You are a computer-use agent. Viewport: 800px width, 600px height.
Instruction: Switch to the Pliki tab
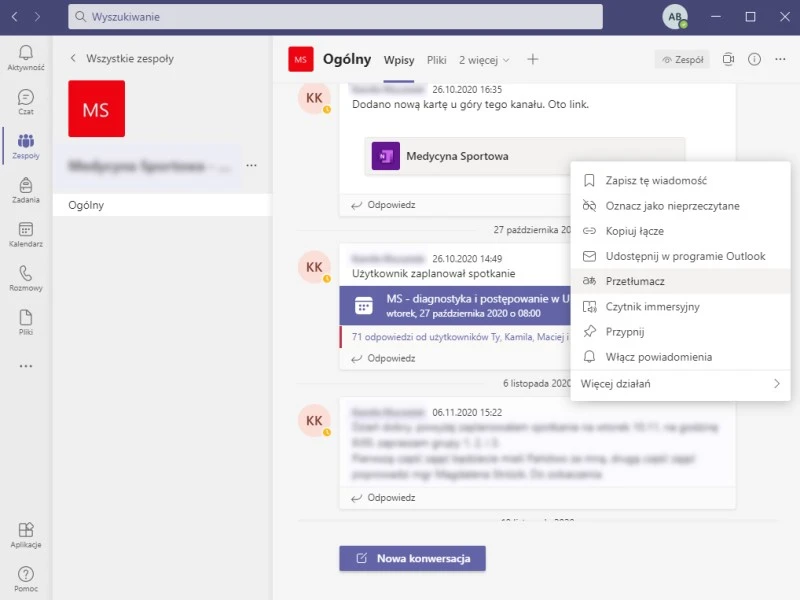coord(436,60)
